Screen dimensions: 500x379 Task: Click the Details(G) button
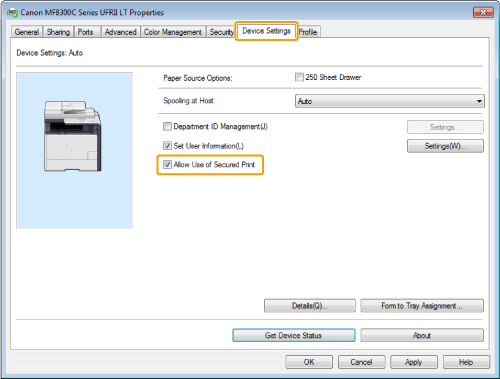click(310, 306)
